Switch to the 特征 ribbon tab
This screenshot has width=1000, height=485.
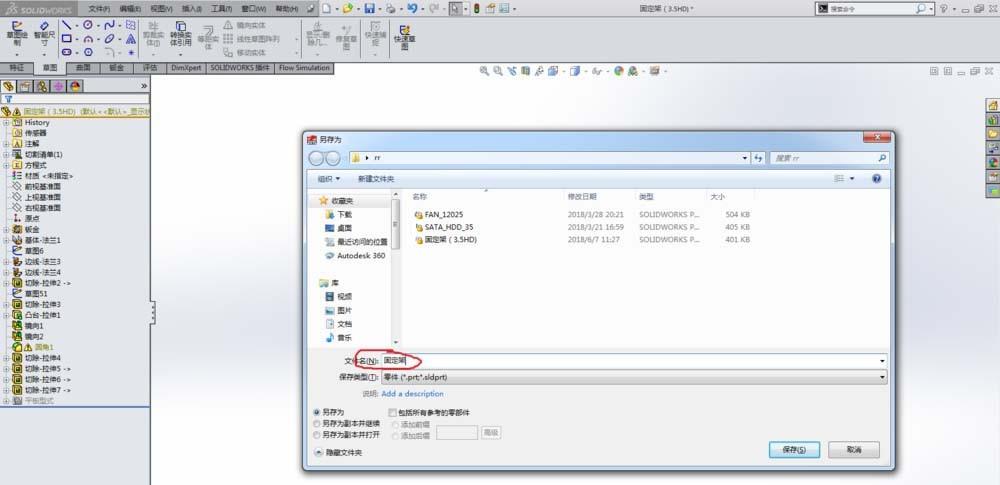click(17, 68)
